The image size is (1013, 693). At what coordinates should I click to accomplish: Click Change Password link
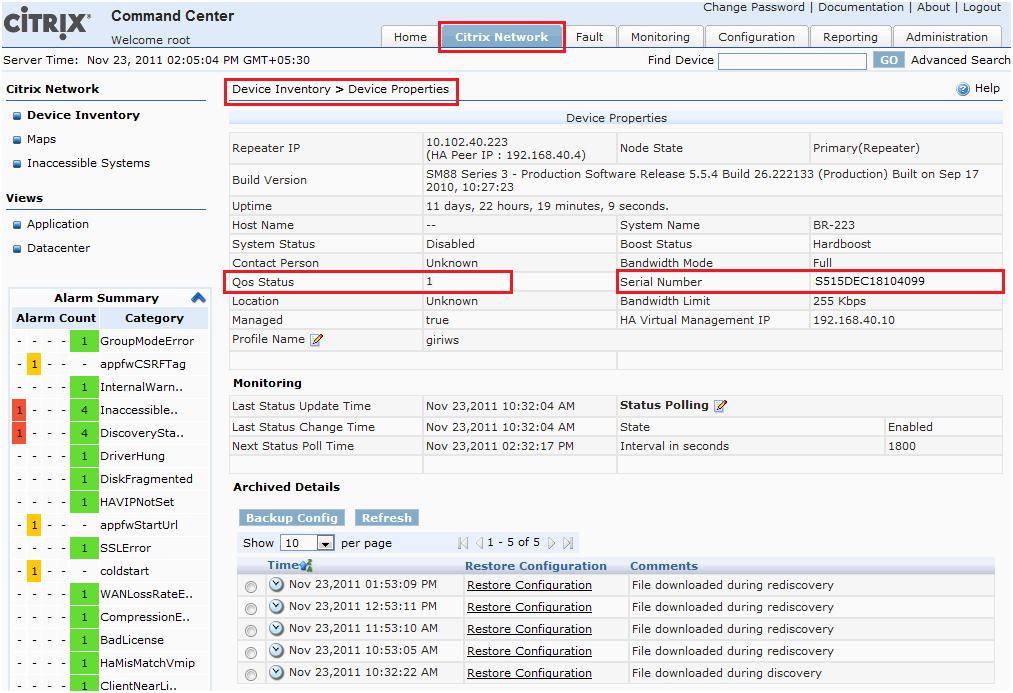pos(754,7)
